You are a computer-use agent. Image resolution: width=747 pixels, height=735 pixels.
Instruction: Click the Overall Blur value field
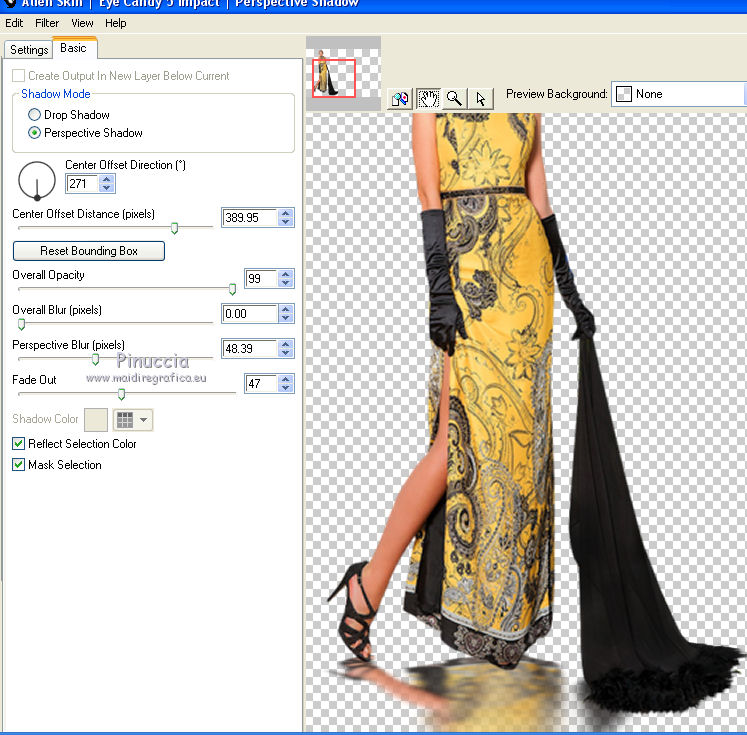[250, 314]
